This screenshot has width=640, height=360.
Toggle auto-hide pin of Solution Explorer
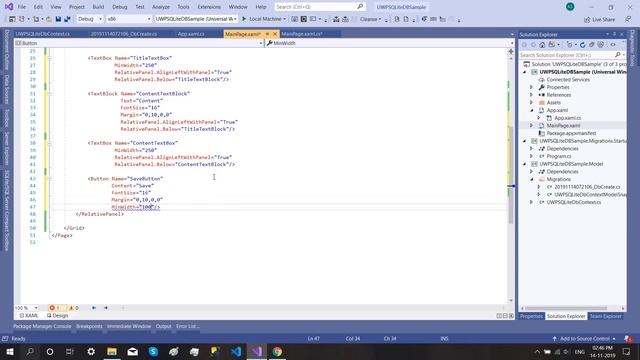tap(614, 34)
